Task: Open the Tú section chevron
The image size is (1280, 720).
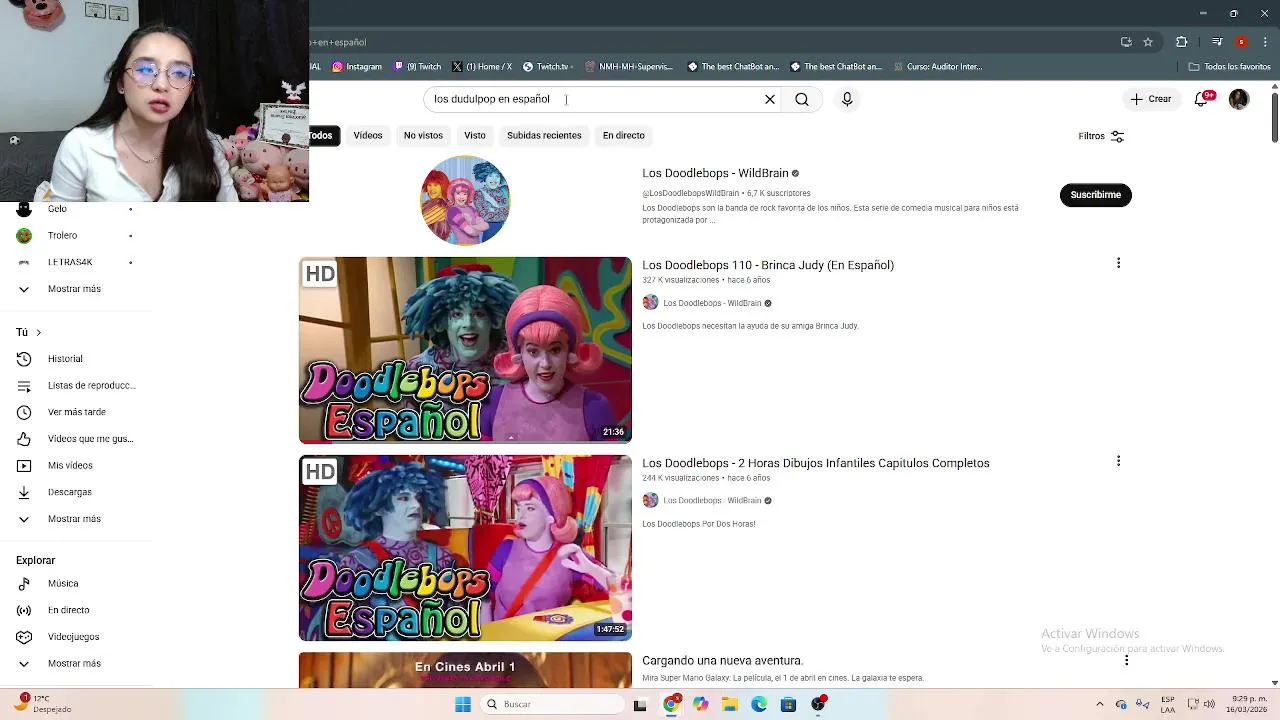Action: (38, 332)
